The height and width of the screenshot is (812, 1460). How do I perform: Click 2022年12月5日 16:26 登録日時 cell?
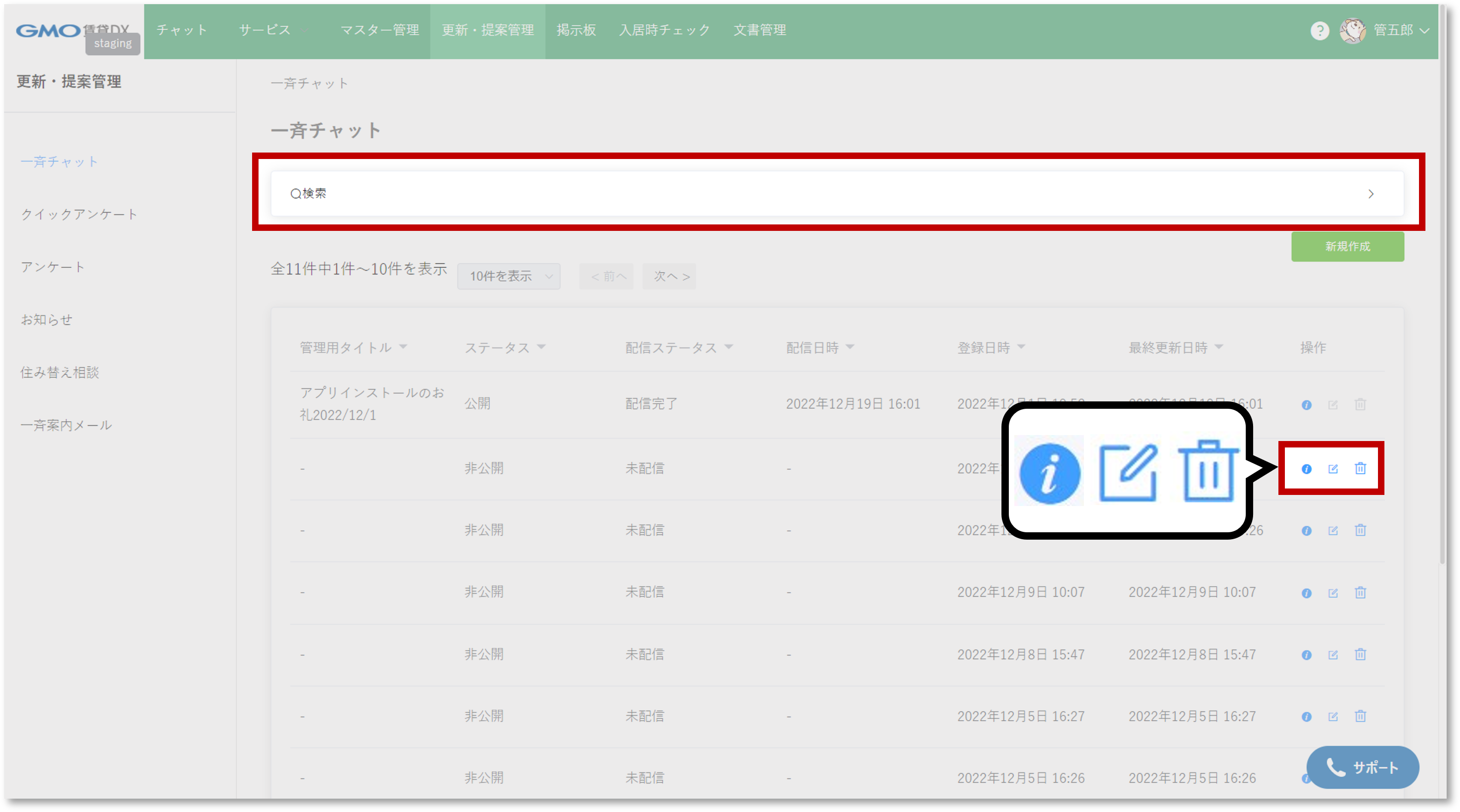point(1020,778)
